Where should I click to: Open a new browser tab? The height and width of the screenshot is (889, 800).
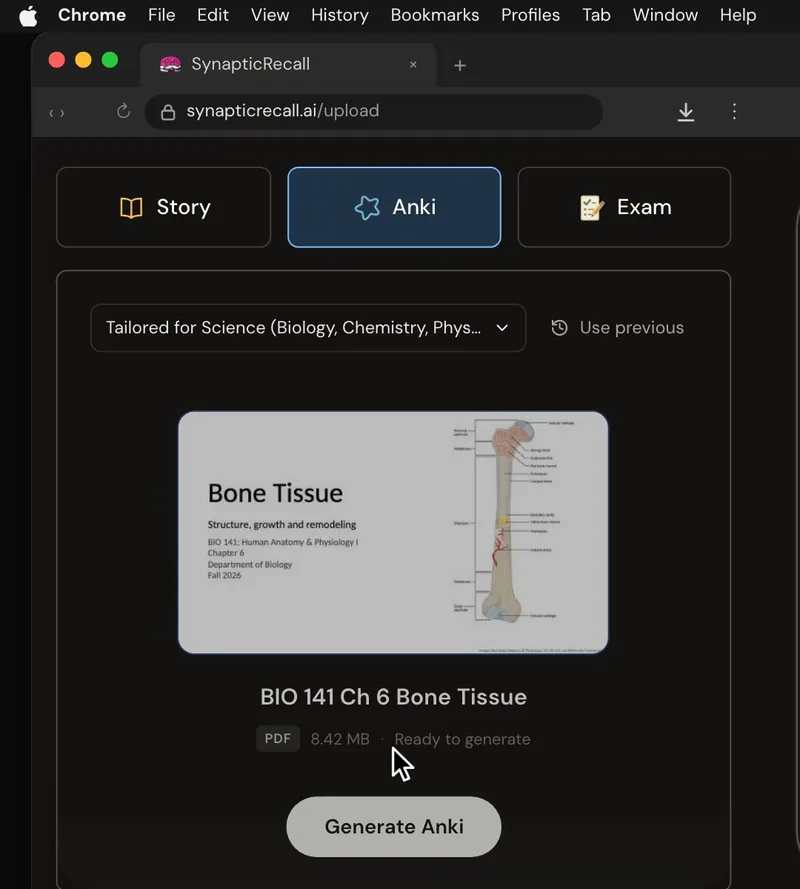[460, 66]
